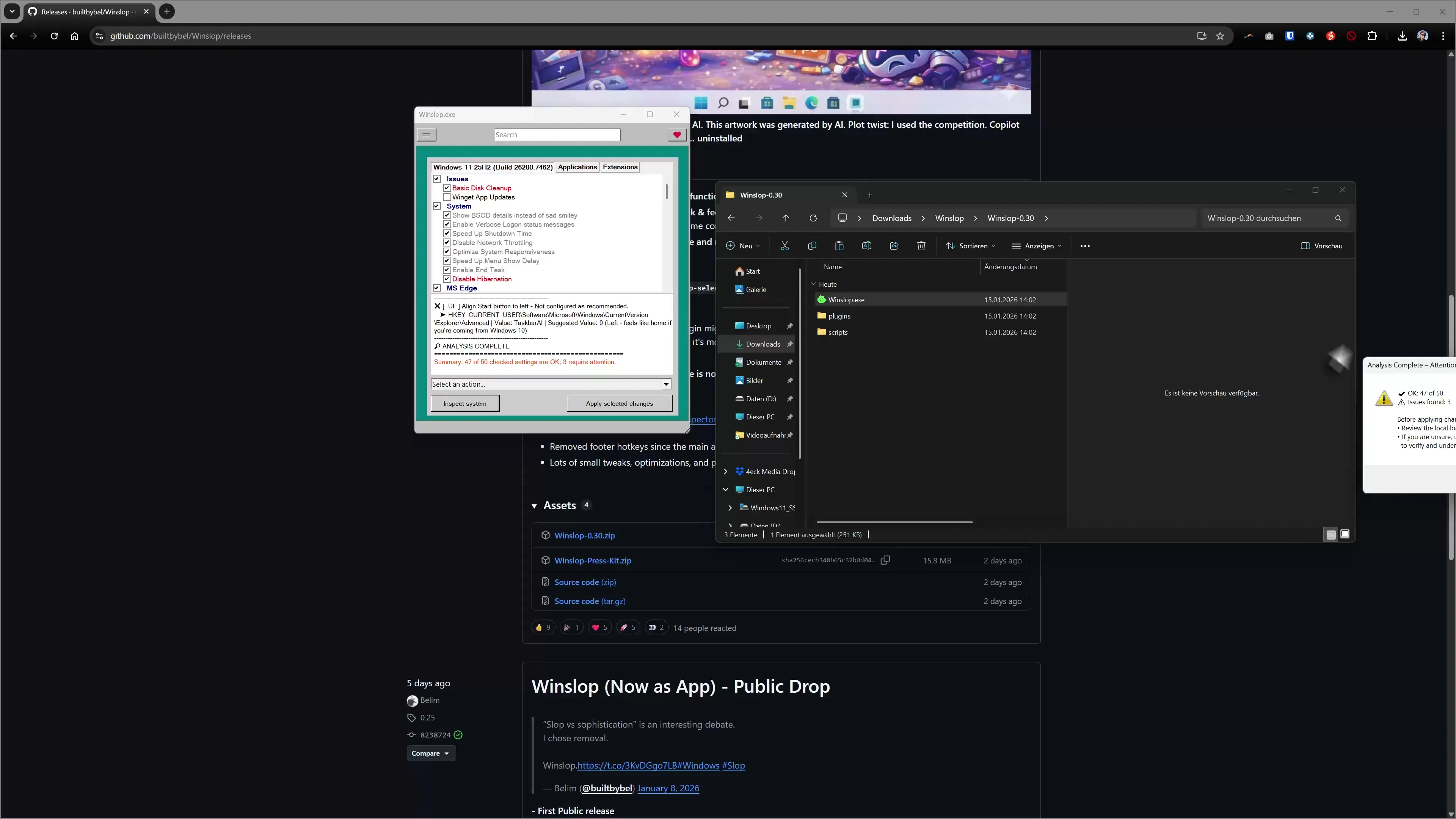The width and height of the screenshot is (1456, 819).
Task: Uncheck Enable End Task option
Action: tap(447, 270)
